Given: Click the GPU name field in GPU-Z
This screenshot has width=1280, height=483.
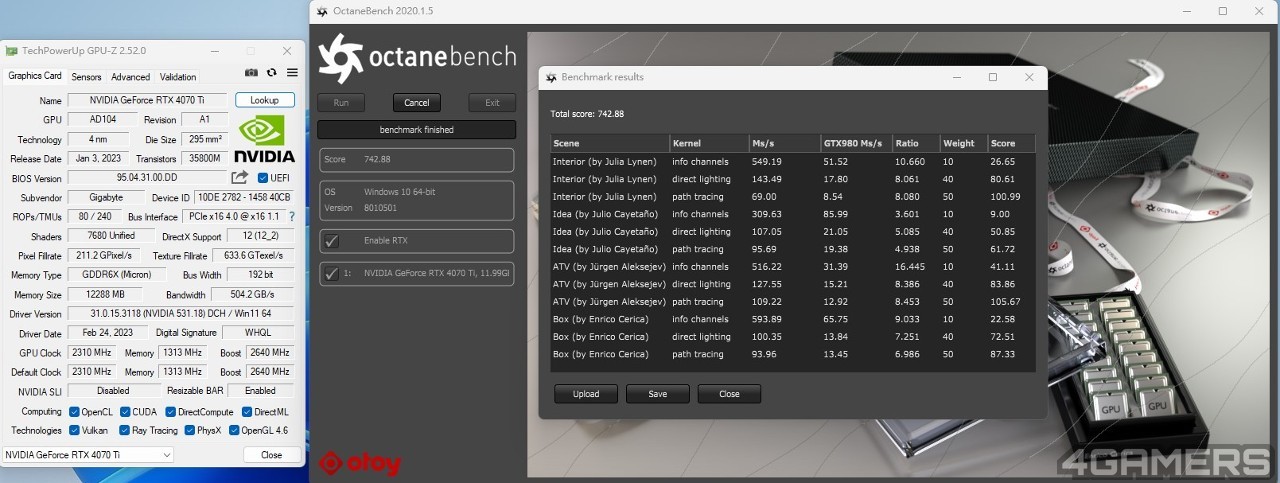Looking at the screenshot, I should [148, 100].
